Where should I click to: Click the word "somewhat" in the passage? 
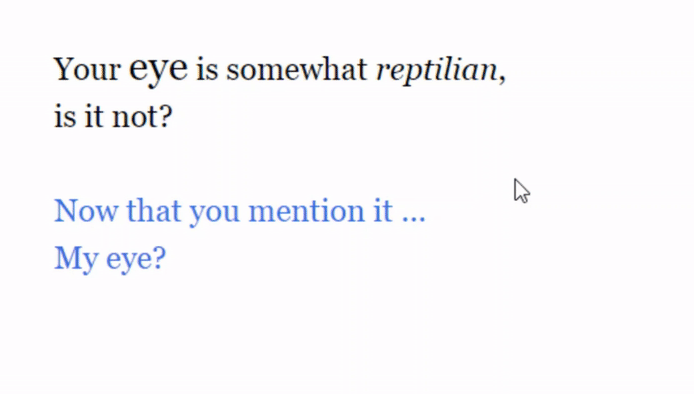(297, 70)
